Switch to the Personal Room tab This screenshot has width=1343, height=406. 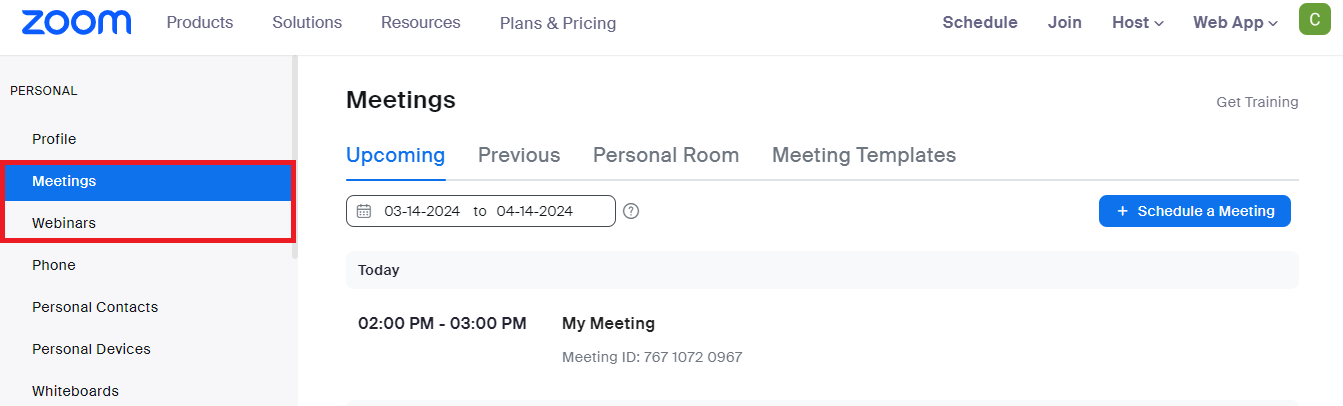[666, 155]
